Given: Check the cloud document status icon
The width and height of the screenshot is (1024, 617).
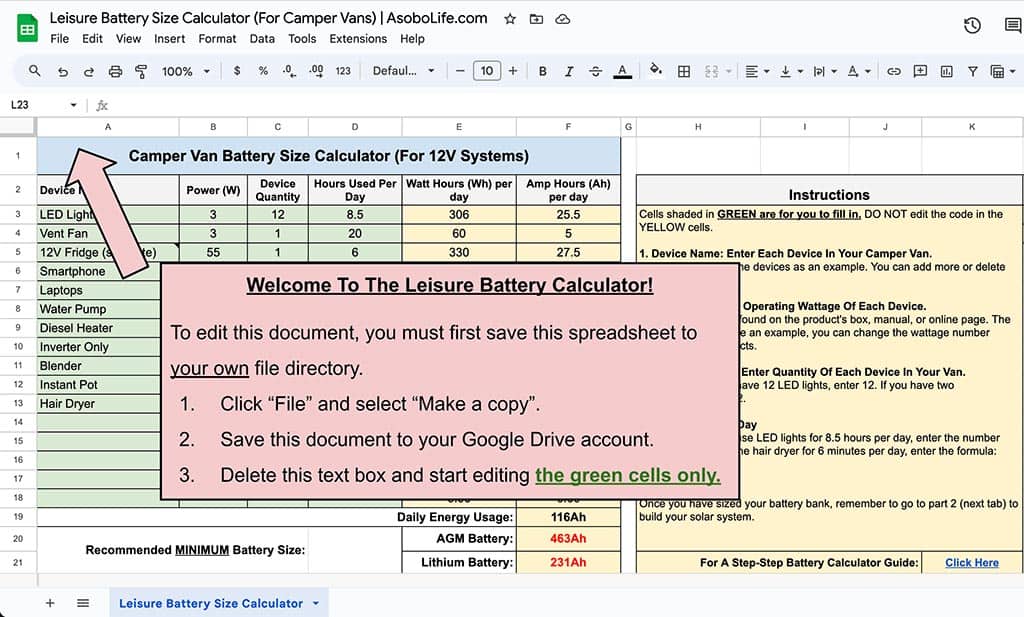Looking at the screenshot, I should 562,19.
